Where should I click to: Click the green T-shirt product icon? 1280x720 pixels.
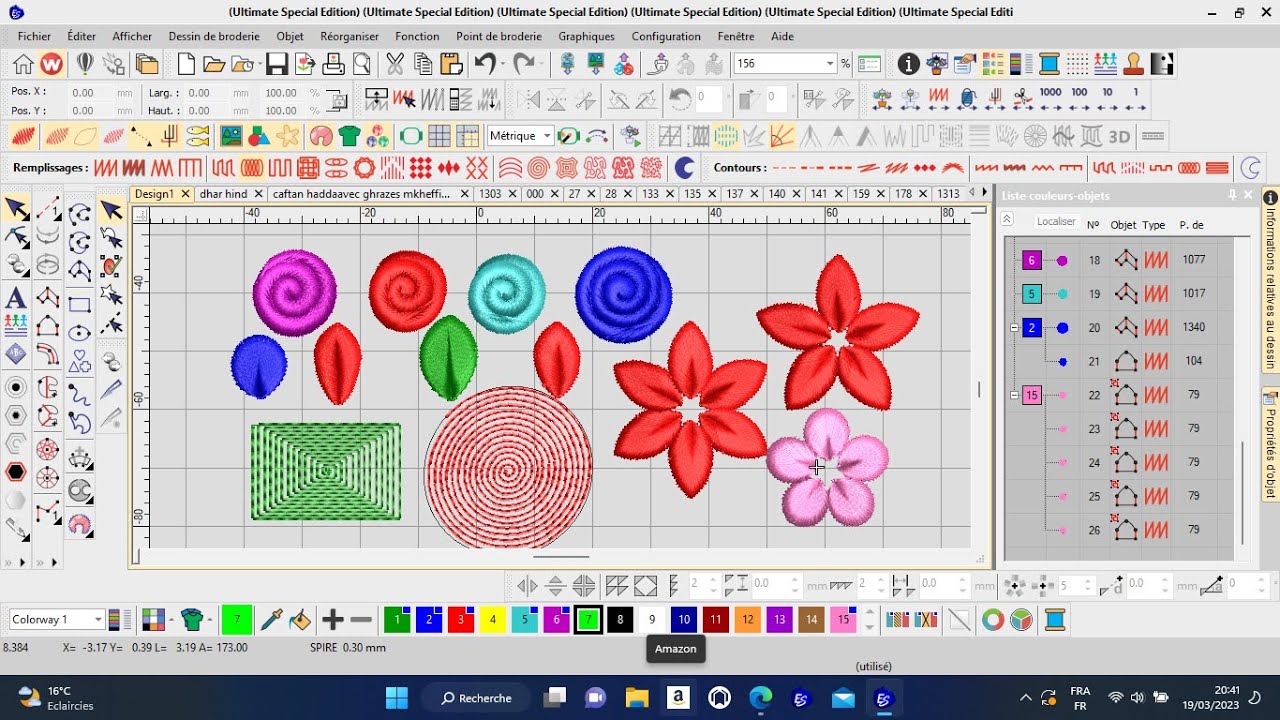tap(349, 136)
